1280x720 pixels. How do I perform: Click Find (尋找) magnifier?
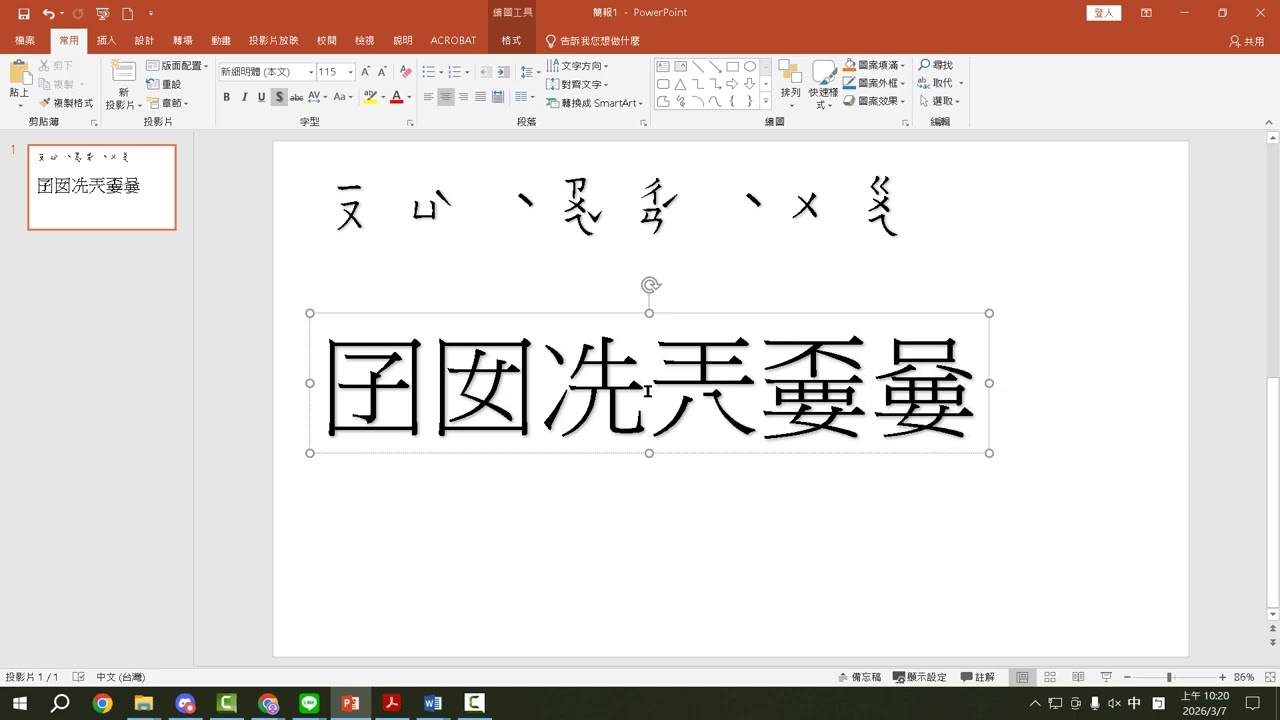pyautogui.click(x=936, y=65)
